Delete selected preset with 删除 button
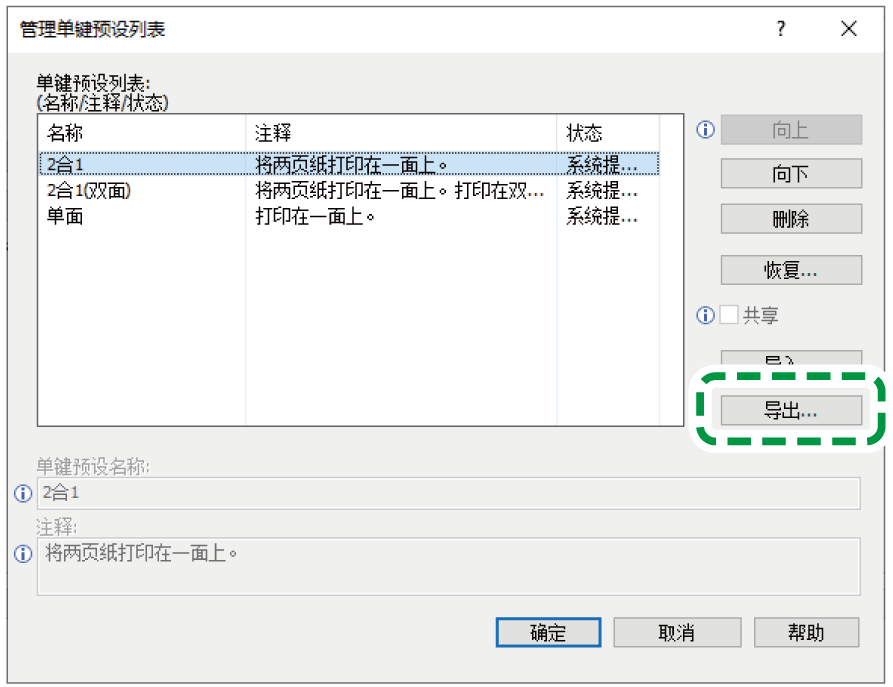This screenshot has width=893, height=687. [x=791, y=219]
